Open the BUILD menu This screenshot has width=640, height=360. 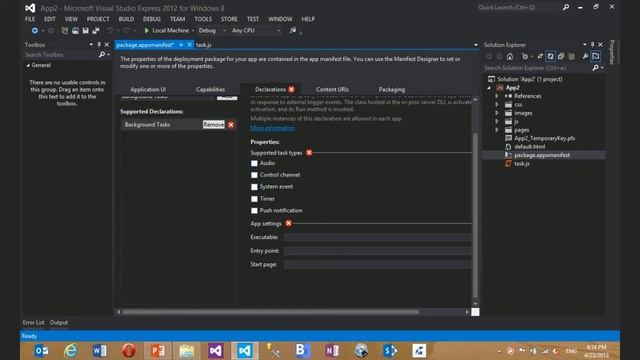click(x=126, y=19)
